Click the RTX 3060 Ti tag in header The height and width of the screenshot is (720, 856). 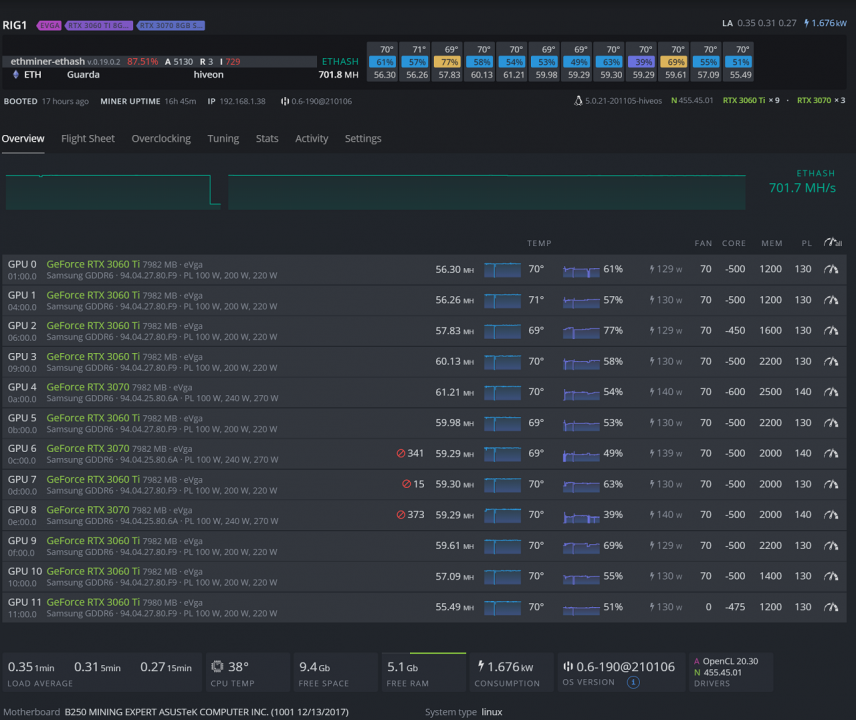click(99, 24)
